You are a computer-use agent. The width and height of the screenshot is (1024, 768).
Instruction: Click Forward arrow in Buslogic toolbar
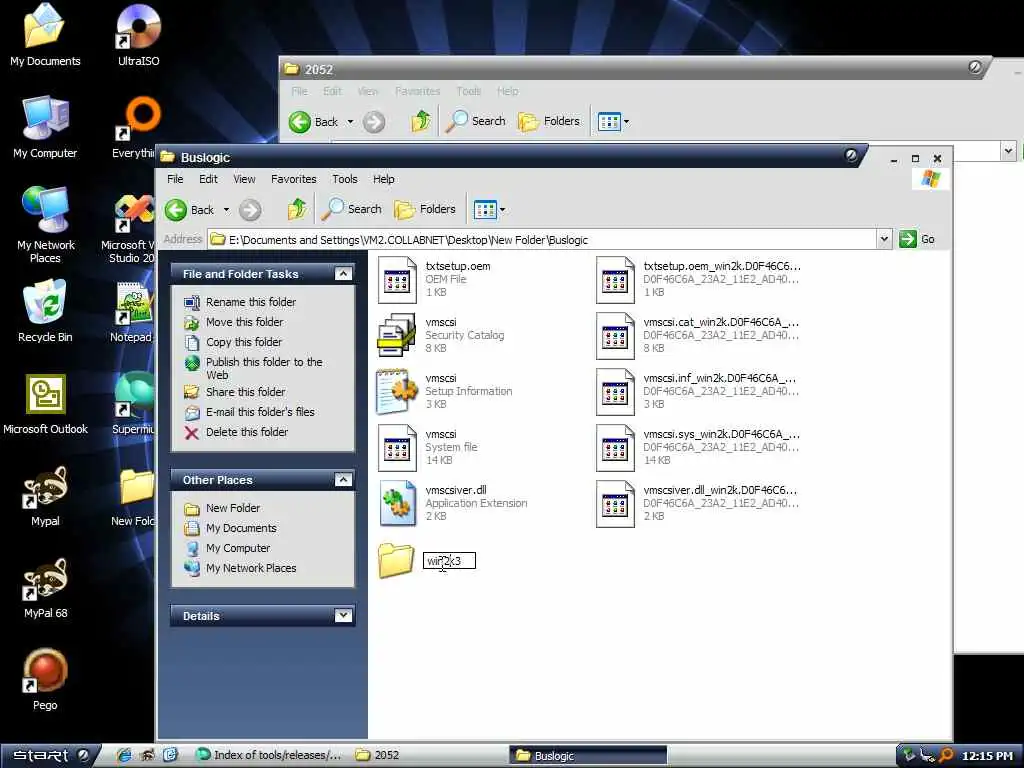tap(249, 210)
